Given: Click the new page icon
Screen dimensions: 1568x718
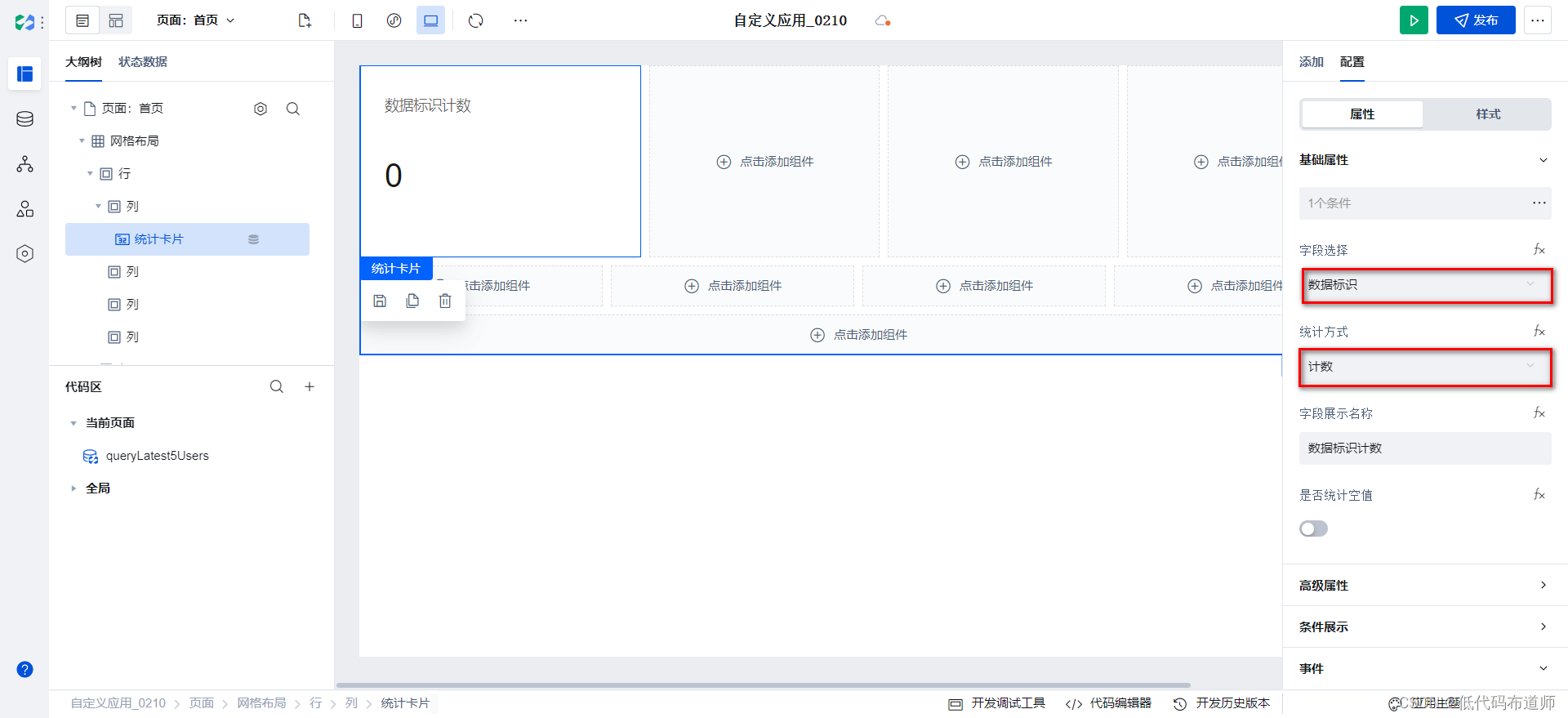Looking at the screenshot, I should click(305, 20).
